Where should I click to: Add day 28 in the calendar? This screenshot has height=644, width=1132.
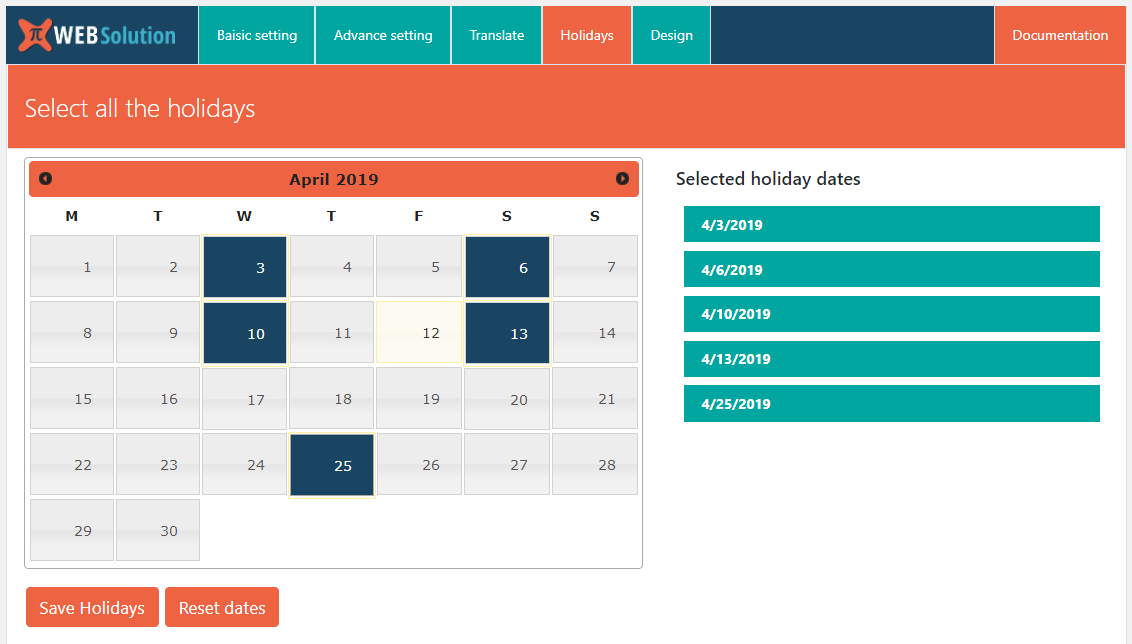point(595,464)
